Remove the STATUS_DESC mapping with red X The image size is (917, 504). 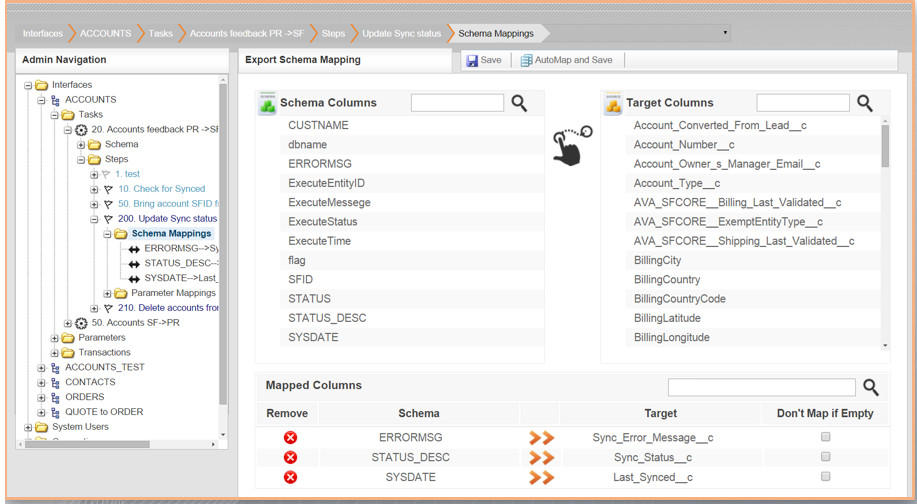pos(290,457)
